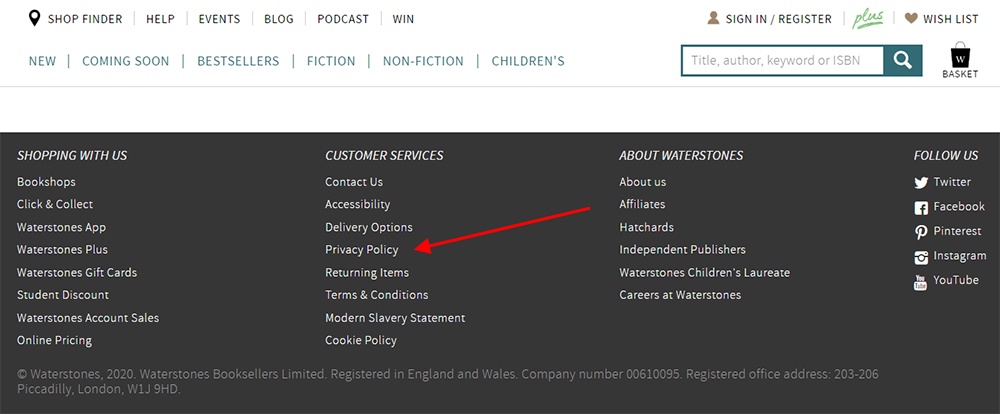This screenshot has height=414, width=1000.
Task: Select the Coming Soon category
Action: tap(126, 61)
